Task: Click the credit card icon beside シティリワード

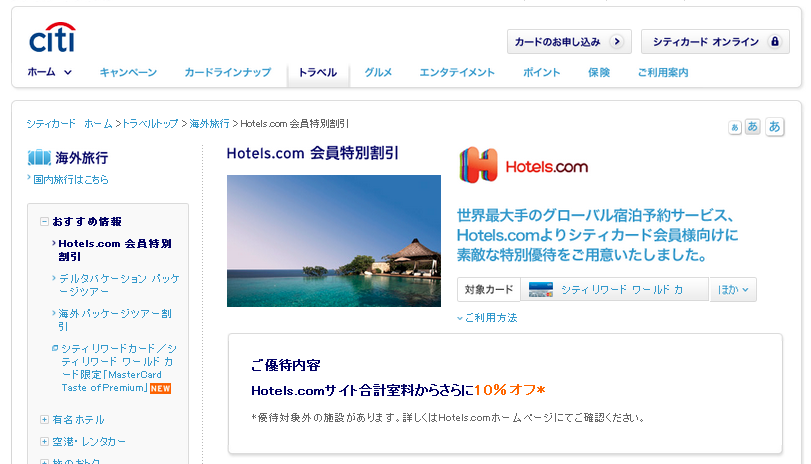Action: [541, 290]
